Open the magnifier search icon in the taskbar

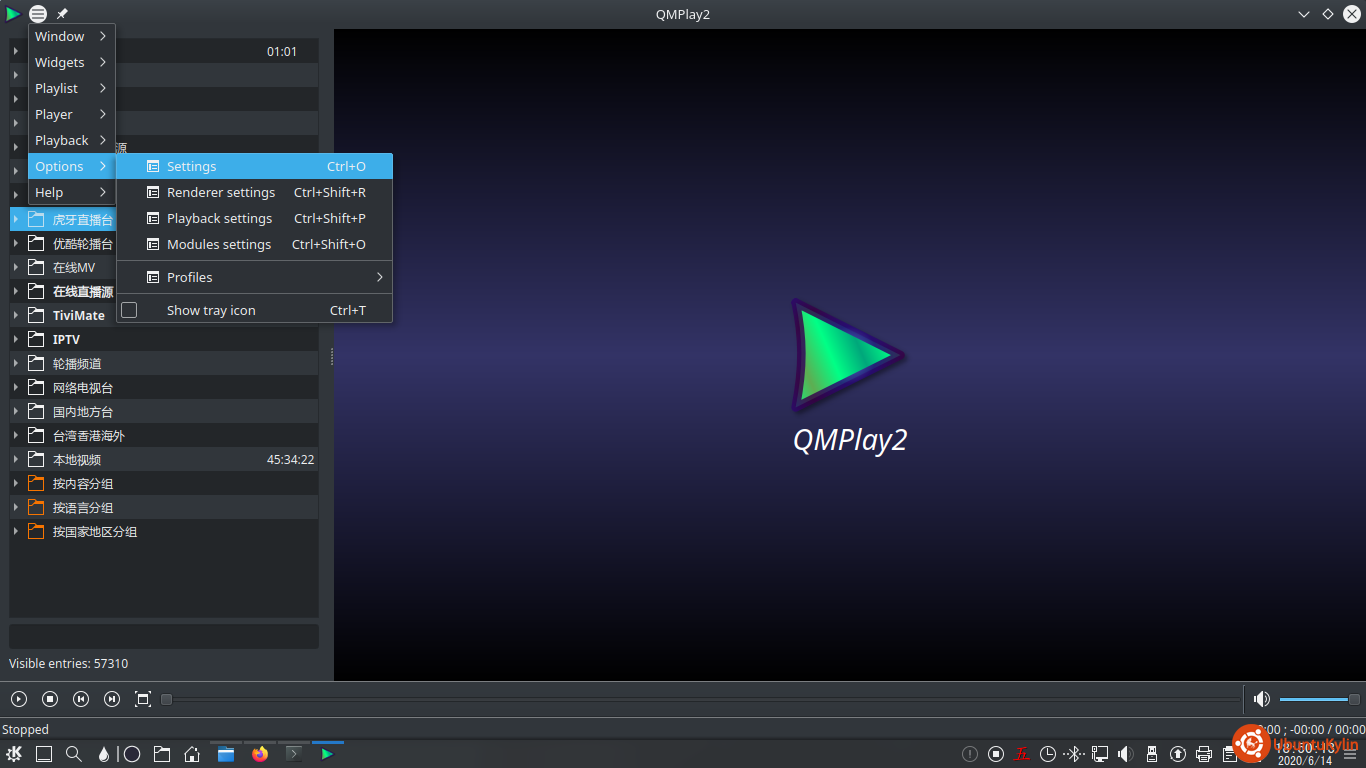[74, 754]
